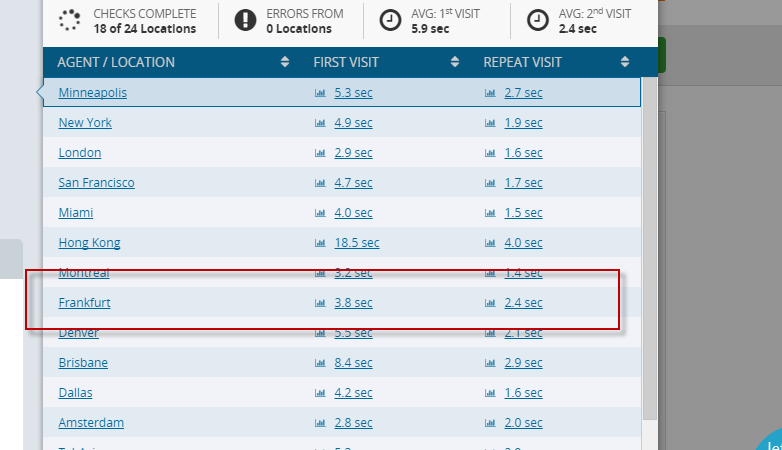Open Dallas 4.2 sec first visit result

353,393
